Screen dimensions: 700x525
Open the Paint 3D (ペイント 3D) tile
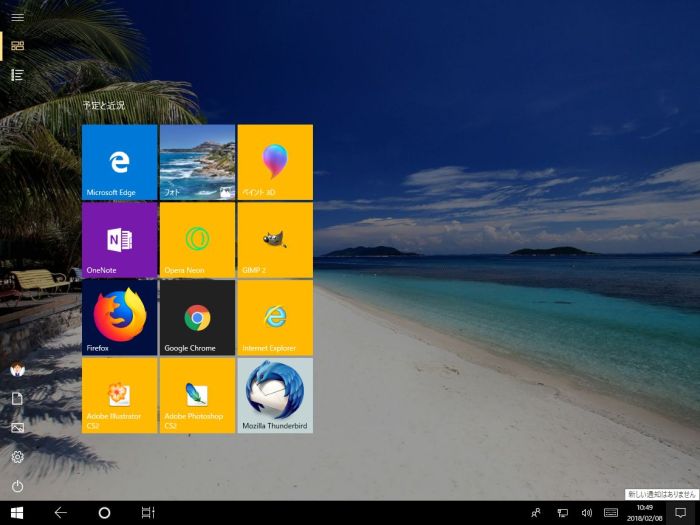[x=275, y=162]
